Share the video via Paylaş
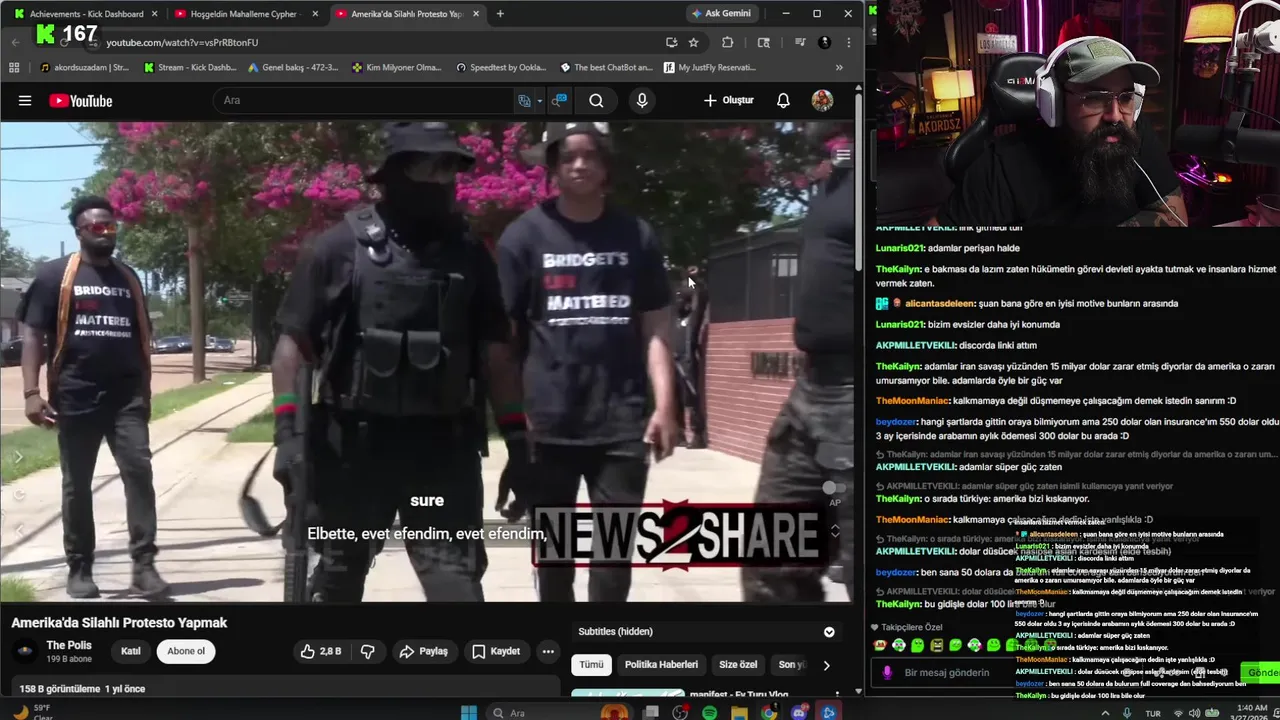This screenshot has width=1280, height=720. click(423, 651)
